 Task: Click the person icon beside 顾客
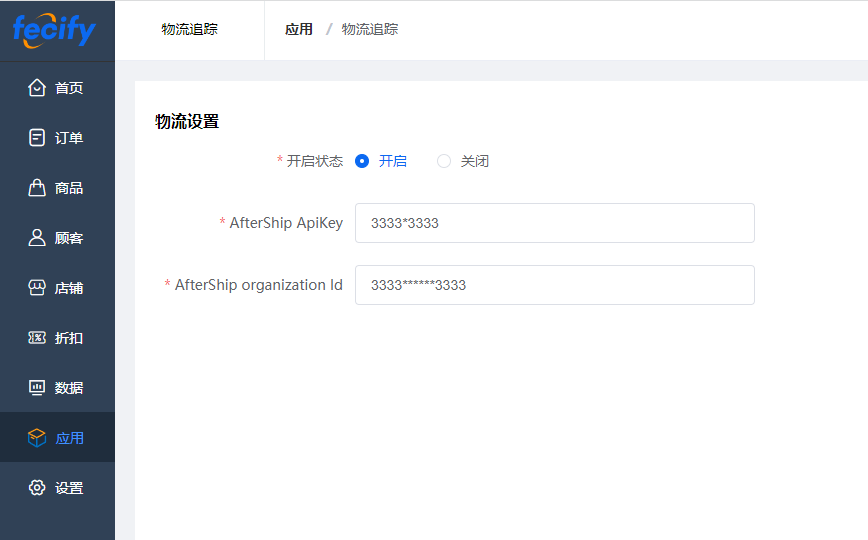coord(37,238)
